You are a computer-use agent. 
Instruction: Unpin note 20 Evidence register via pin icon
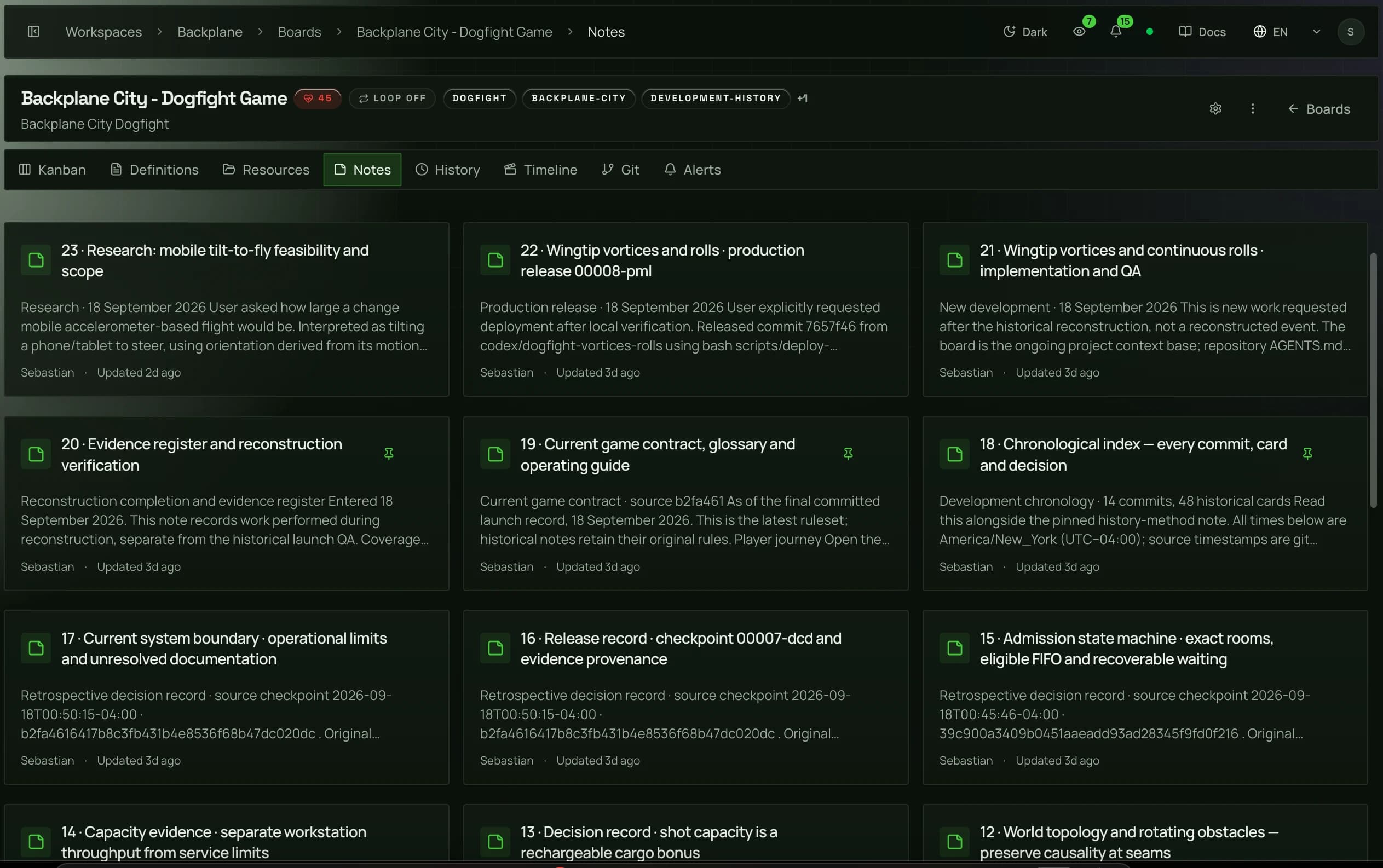(389, 454)
